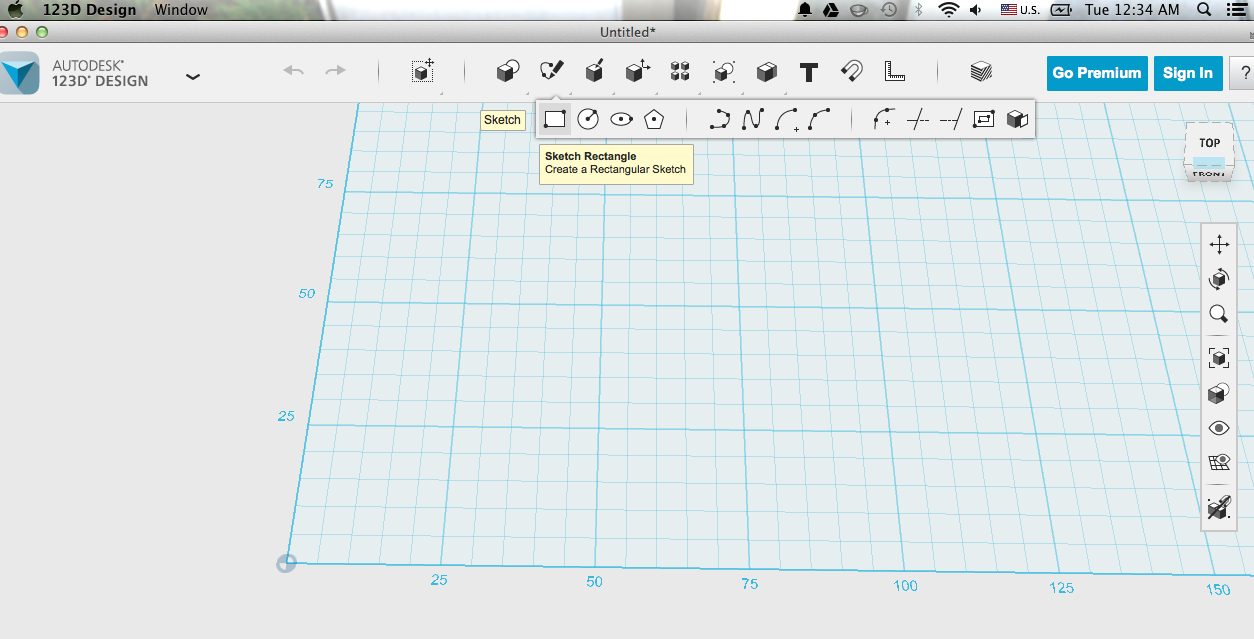This screenshot has height=639, width=1254.
Task: Select the Zoom magnifier tool
Action: pyautogui.click(x=1218, y=314)
